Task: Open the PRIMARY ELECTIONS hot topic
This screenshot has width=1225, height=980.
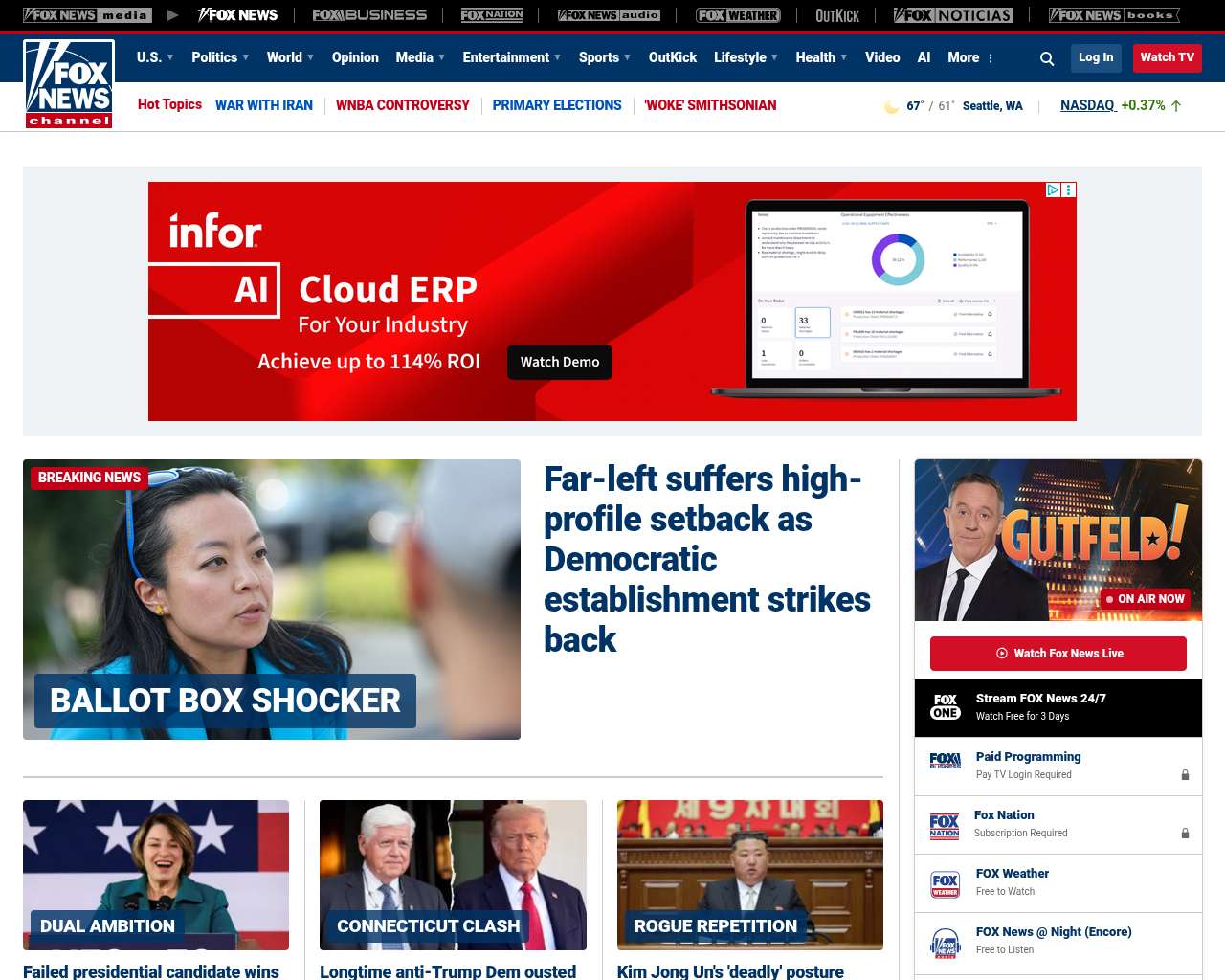Action: (557, 105)
